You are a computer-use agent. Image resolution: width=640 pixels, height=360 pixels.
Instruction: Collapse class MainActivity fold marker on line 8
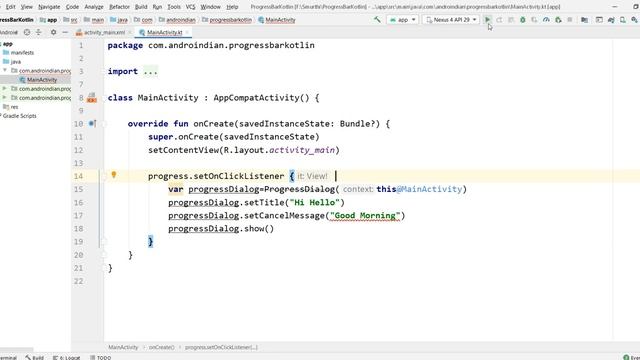[x=104, y=98]
